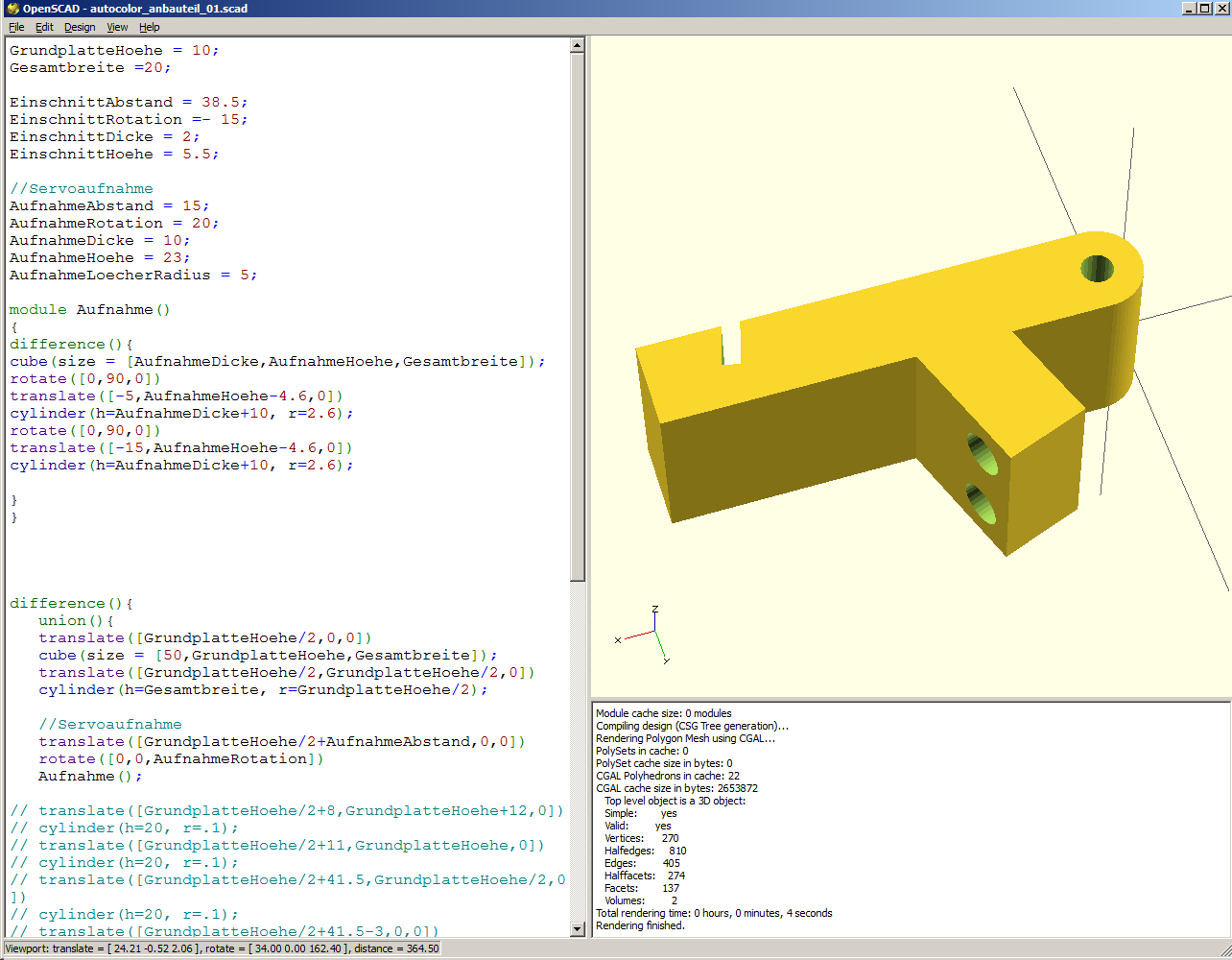Open the Help menu
This screenshot has width=1232, height=960.
[x=150, y=27]
